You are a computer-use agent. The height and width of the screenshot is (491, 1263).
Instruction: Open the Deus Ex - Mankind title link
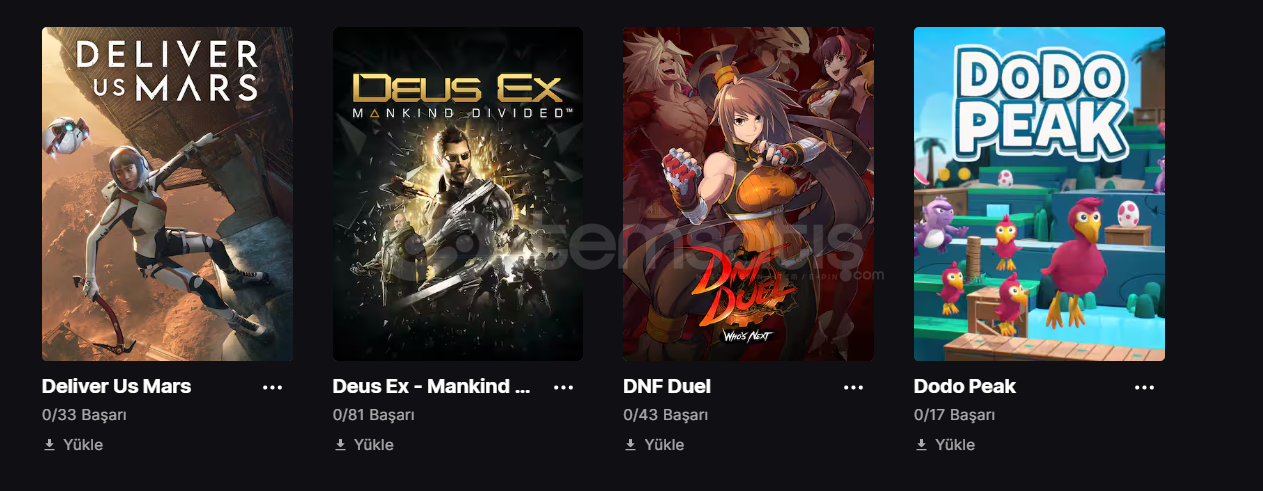[431, 386]
